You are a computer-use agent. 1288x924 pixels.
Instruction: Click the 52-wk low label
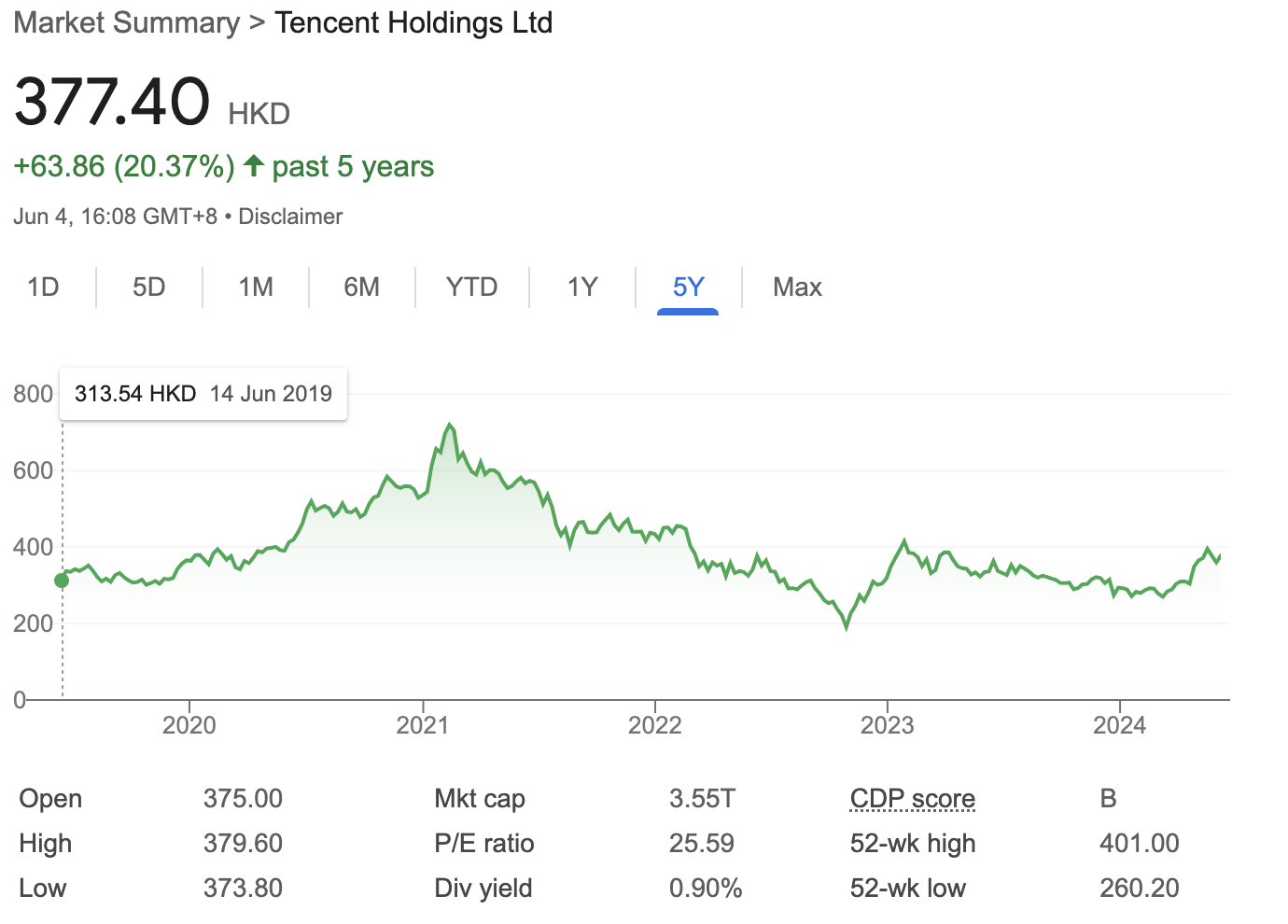[x=908, y=889]
